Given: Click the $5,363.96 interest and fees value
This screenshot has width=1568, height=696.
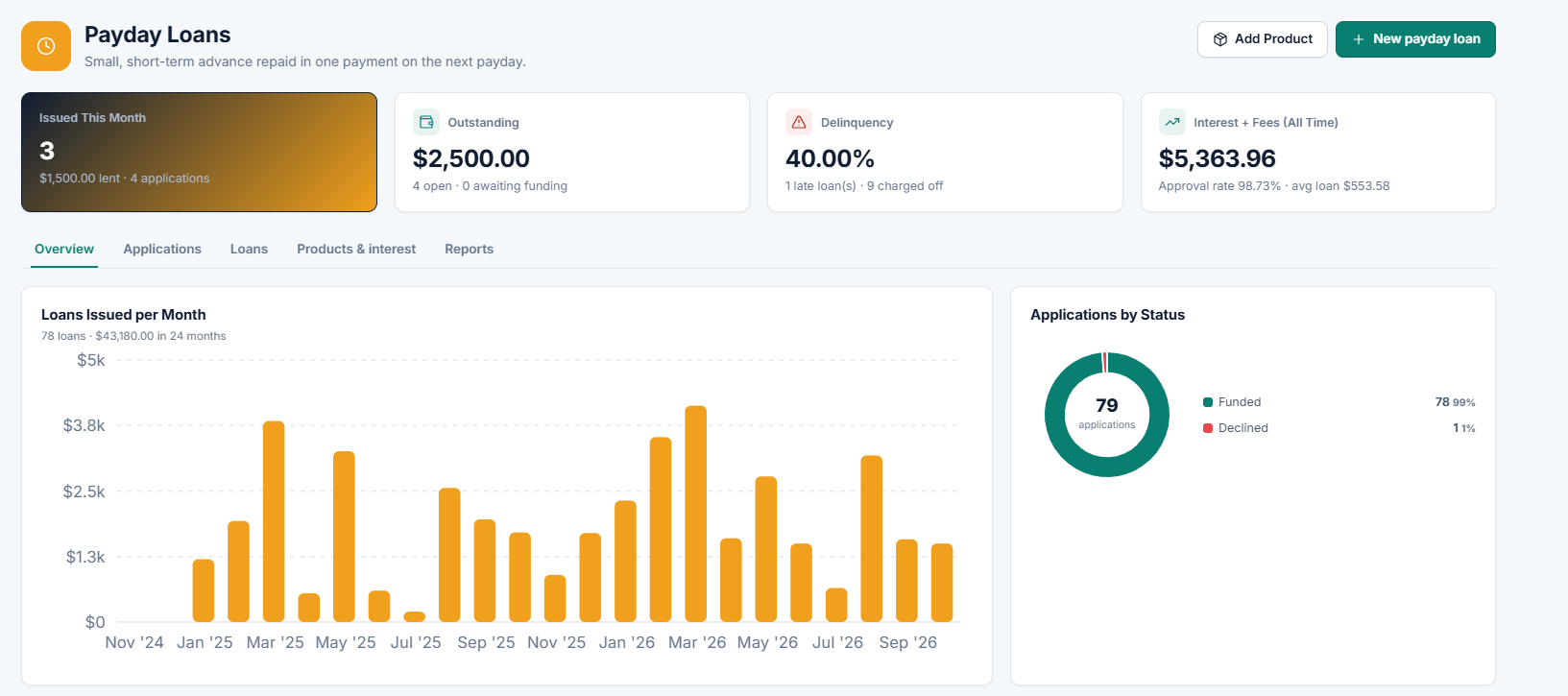Looking at the screenshot, I should pyautogui.click(x=1218, y=158).
